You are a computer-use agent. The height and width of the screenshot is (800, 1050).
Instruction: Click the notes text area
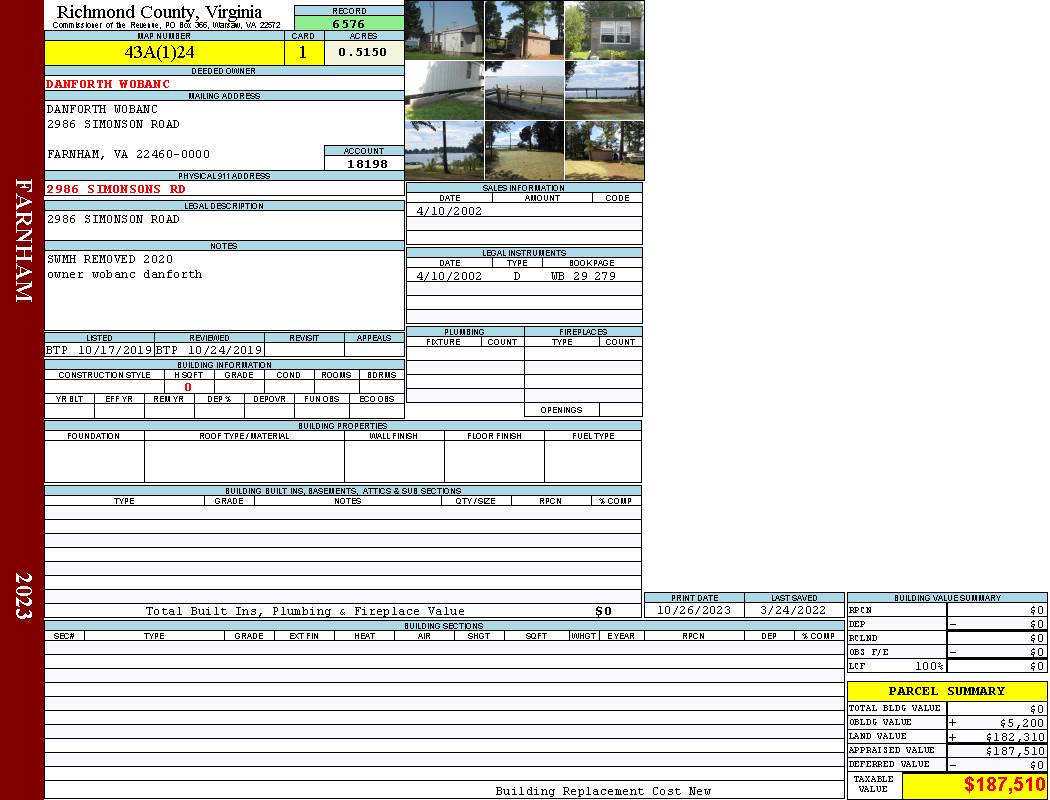point(224,290)
